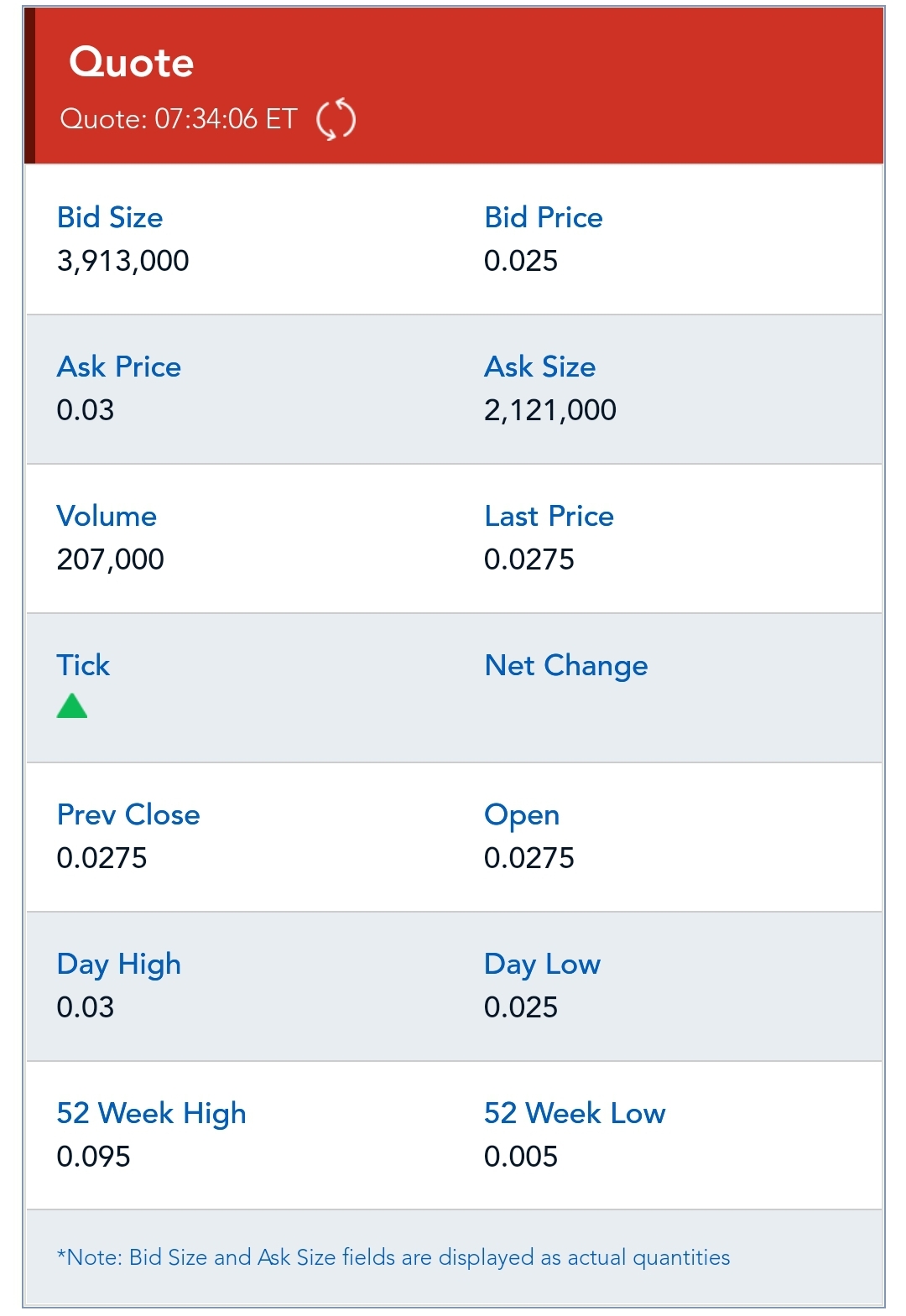Click the note about actual quantities
This screenshot has height=1316, width=906.
tap(393, 1257)
